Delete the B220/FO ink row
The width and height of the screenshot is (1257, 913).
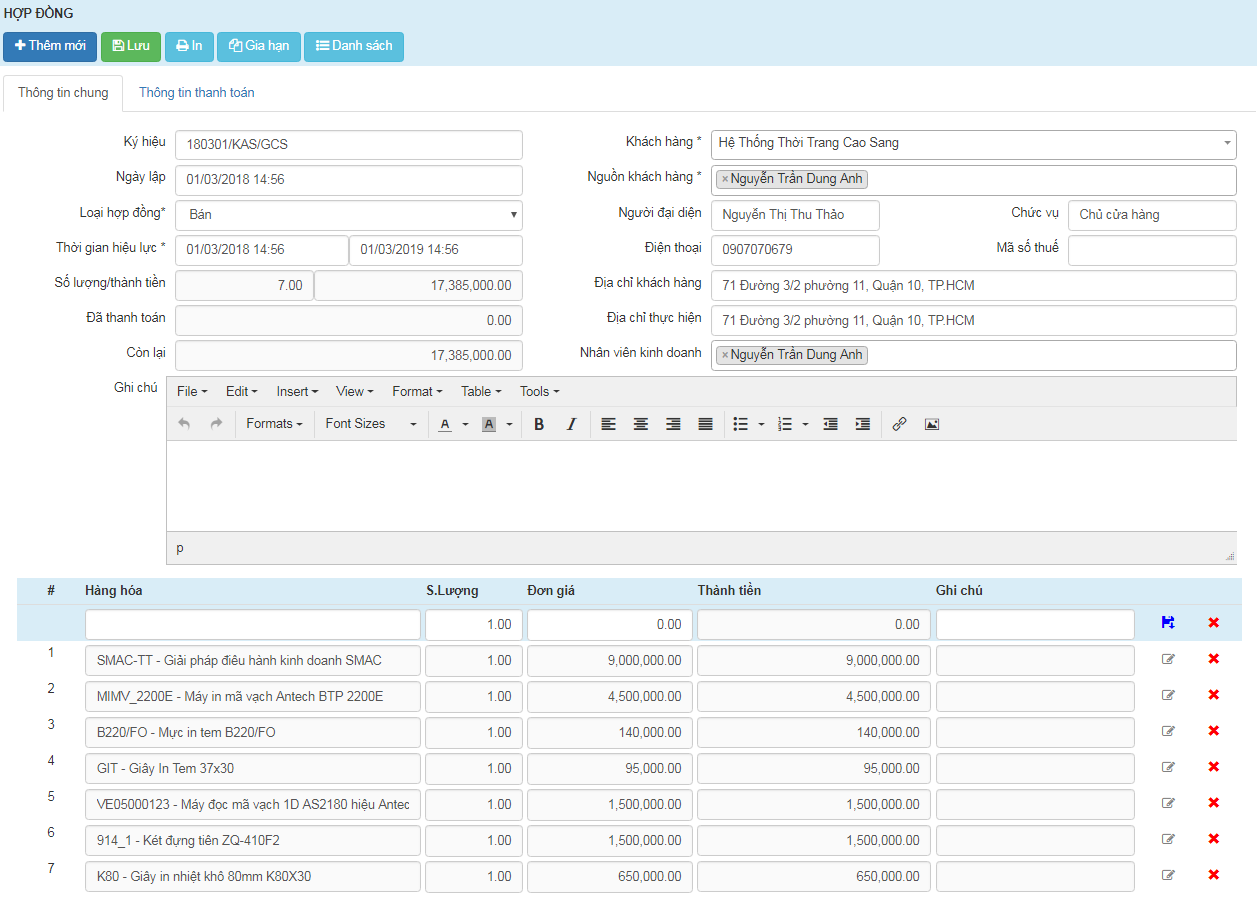click(x=1214, y=731)
